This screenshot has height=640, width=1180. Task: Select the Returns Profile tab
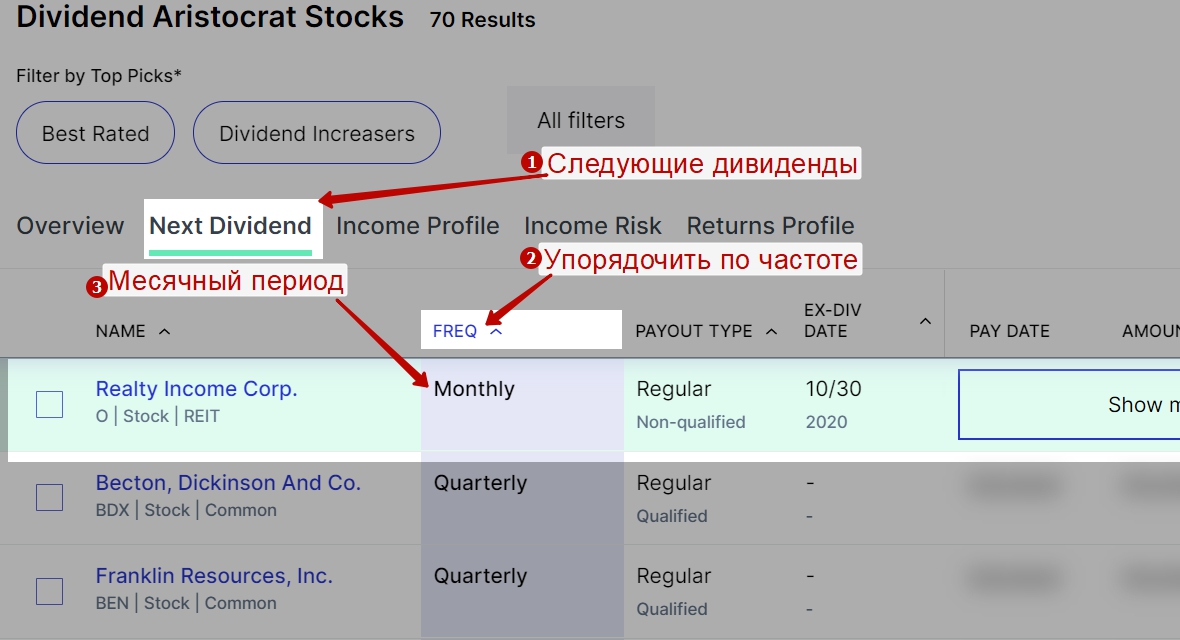tap(770, 226)
